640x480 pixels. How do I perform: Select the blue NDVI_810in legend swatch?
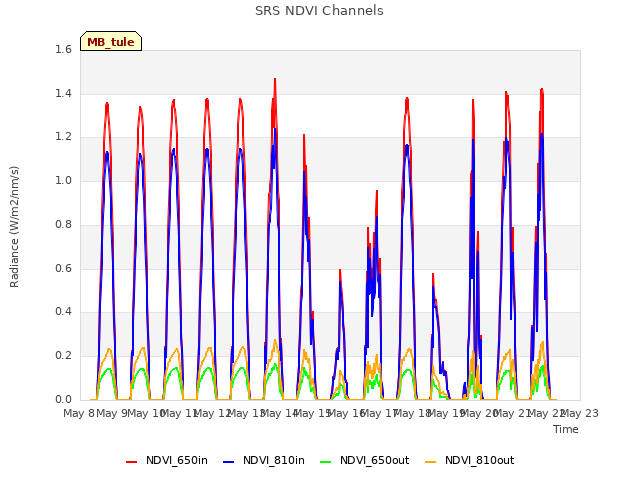pyautogui.click(x=229, y=461)
